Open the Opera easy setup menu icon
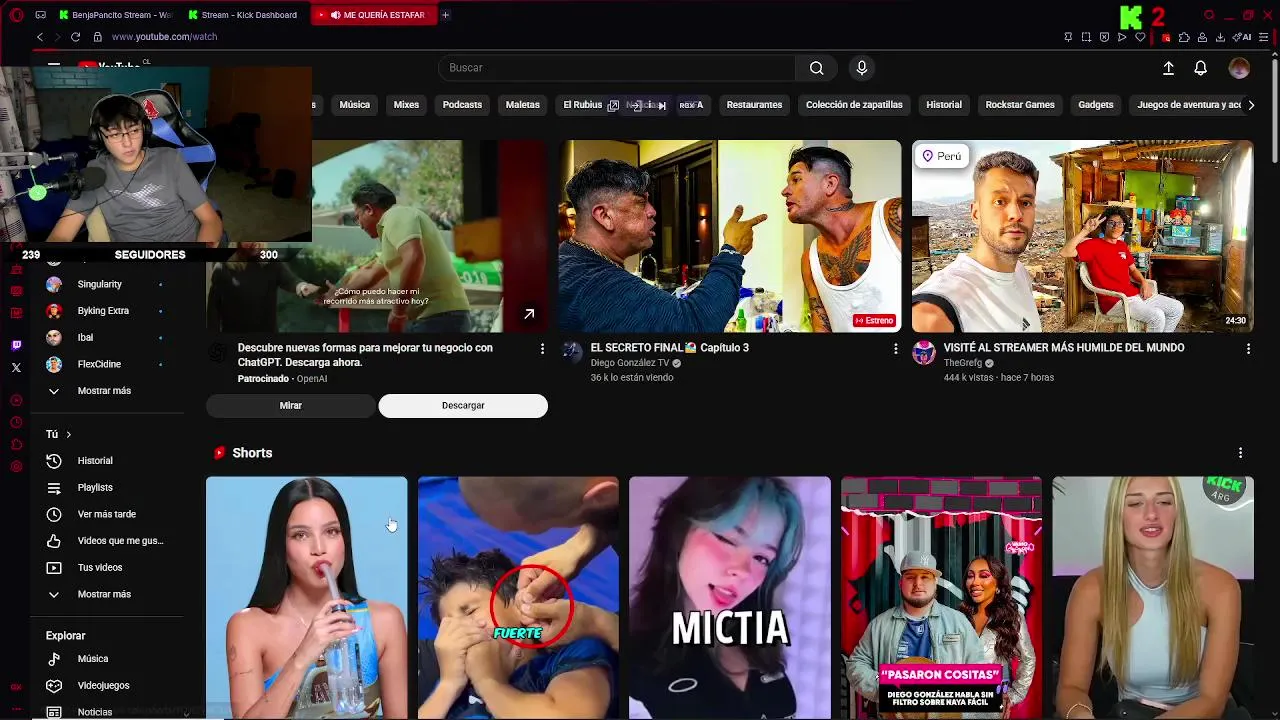The image size is (1280, 720). (1264, 37)
